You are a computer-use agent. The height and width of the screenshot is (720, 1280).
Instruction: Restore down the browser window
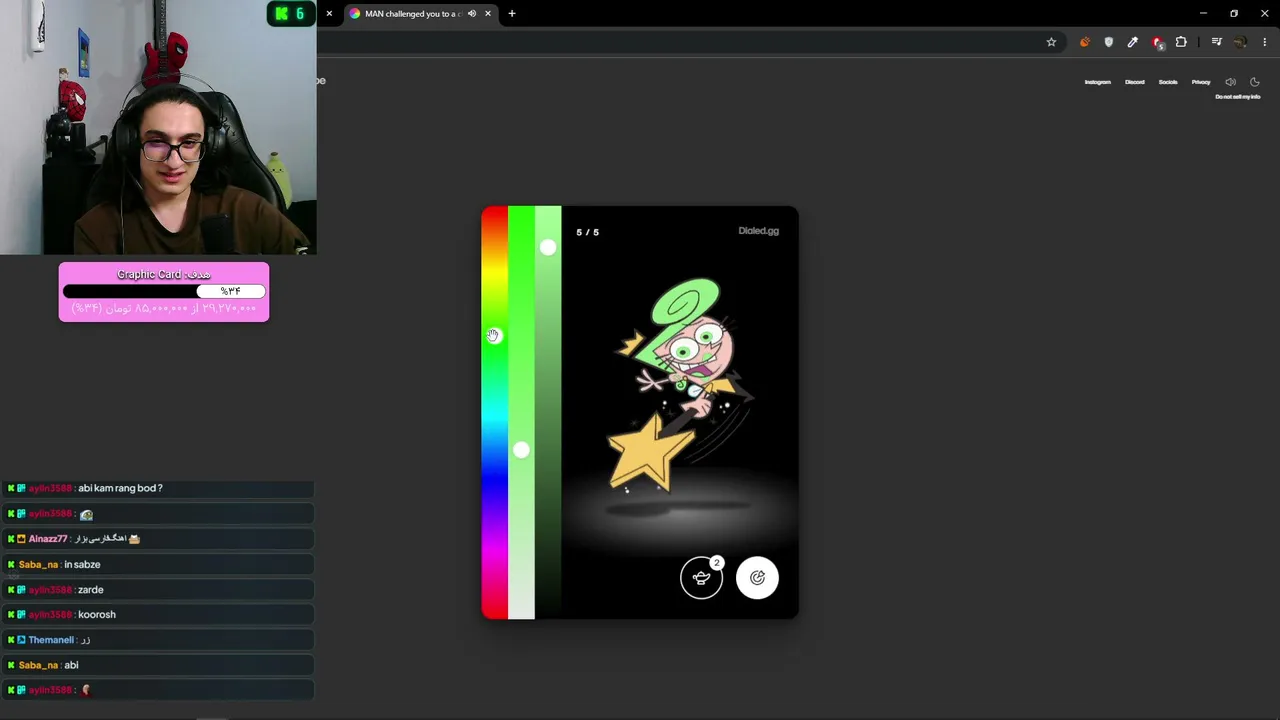point(1234,13)
